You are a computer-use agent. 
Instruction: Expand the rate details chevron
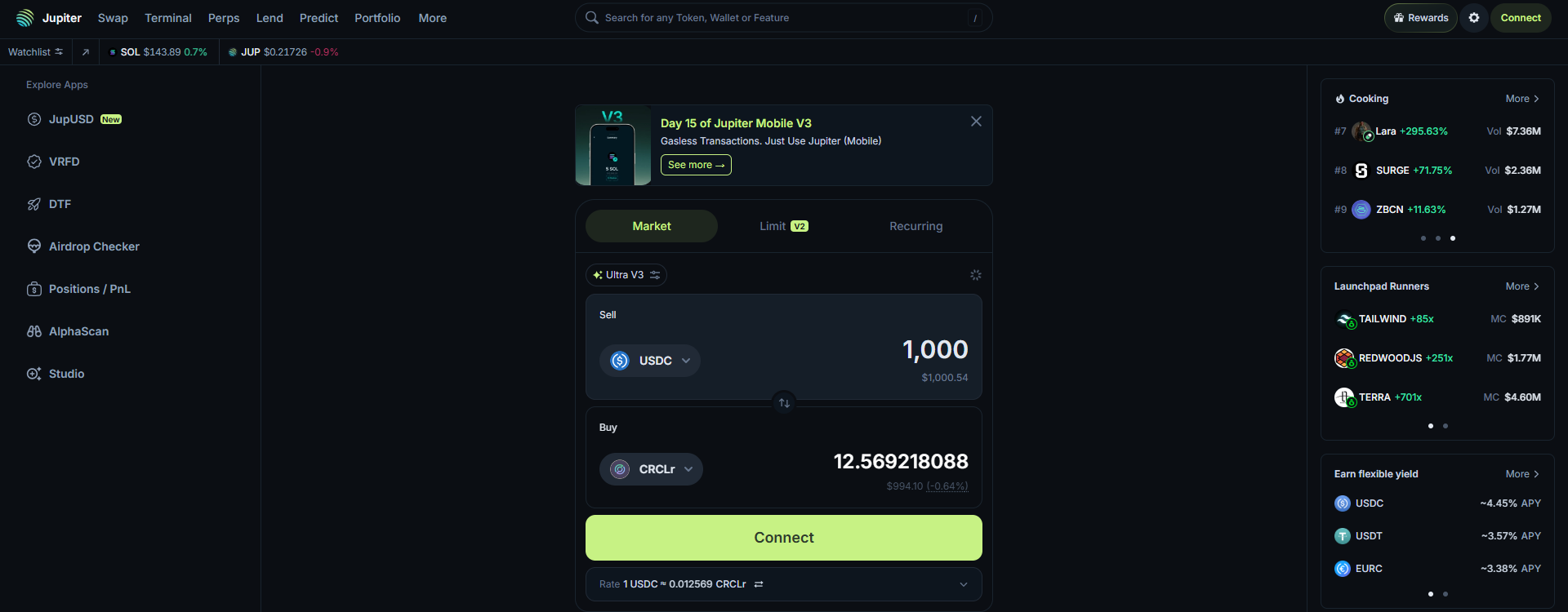point(964,584)
